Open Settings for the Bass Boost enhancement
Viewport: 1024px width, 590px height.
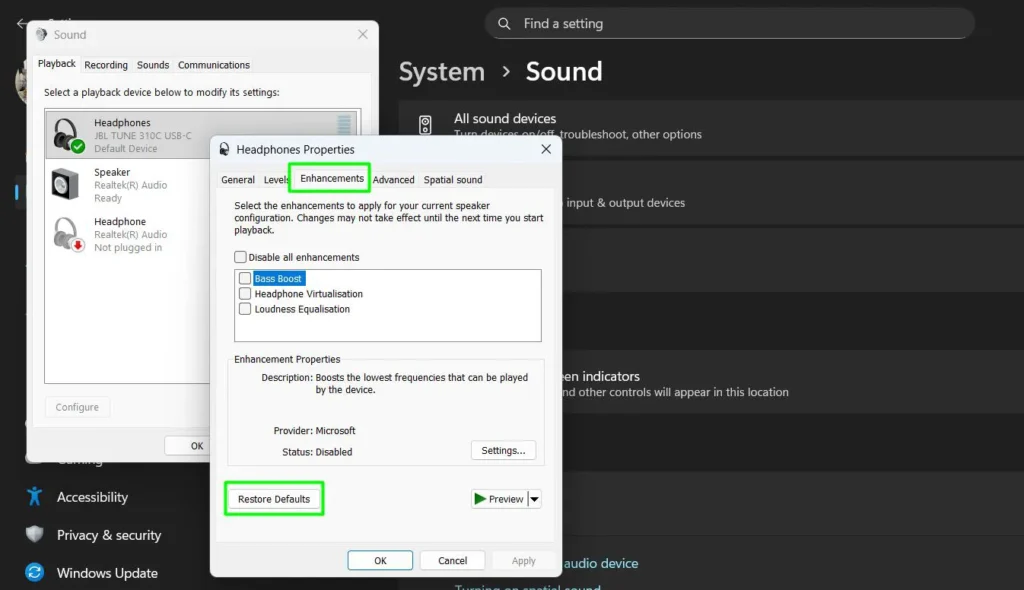(503, 450)
